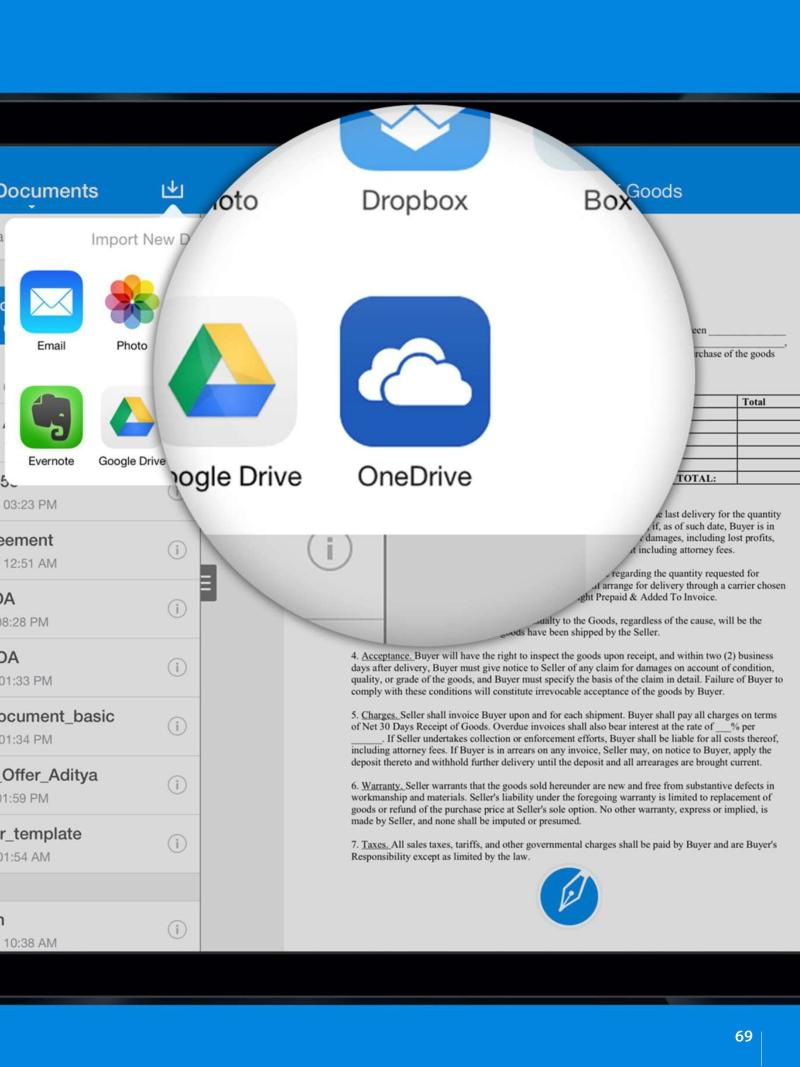Select the r_template list row
This screenshot has height=1067, width=800.
pyautogui.click(x=100, y=844)
